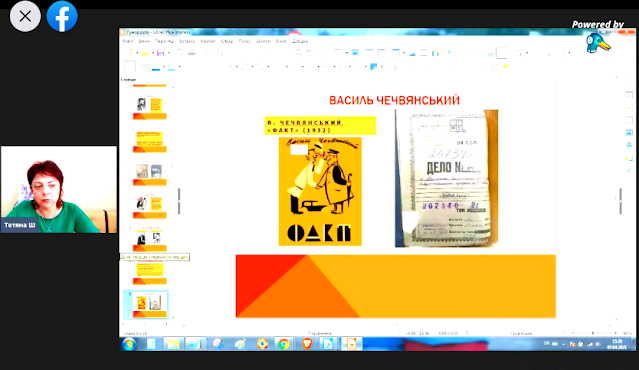Viewport: 639px width, 370px height.
Task: Click the Print toolbar icon
Action: click(x=192, y=53)
